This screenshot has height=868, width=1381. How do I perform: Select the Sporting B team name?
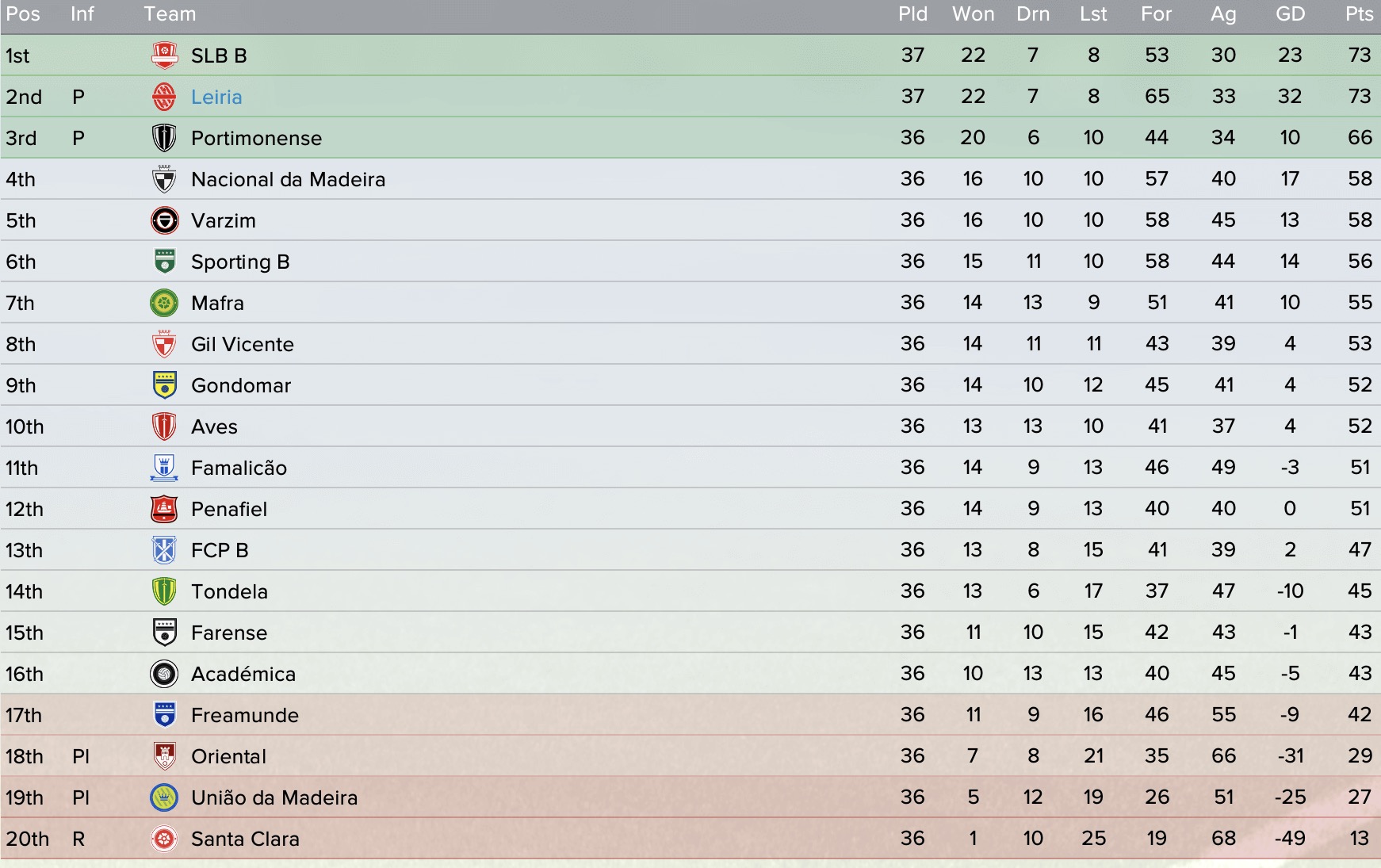point(240,262)
